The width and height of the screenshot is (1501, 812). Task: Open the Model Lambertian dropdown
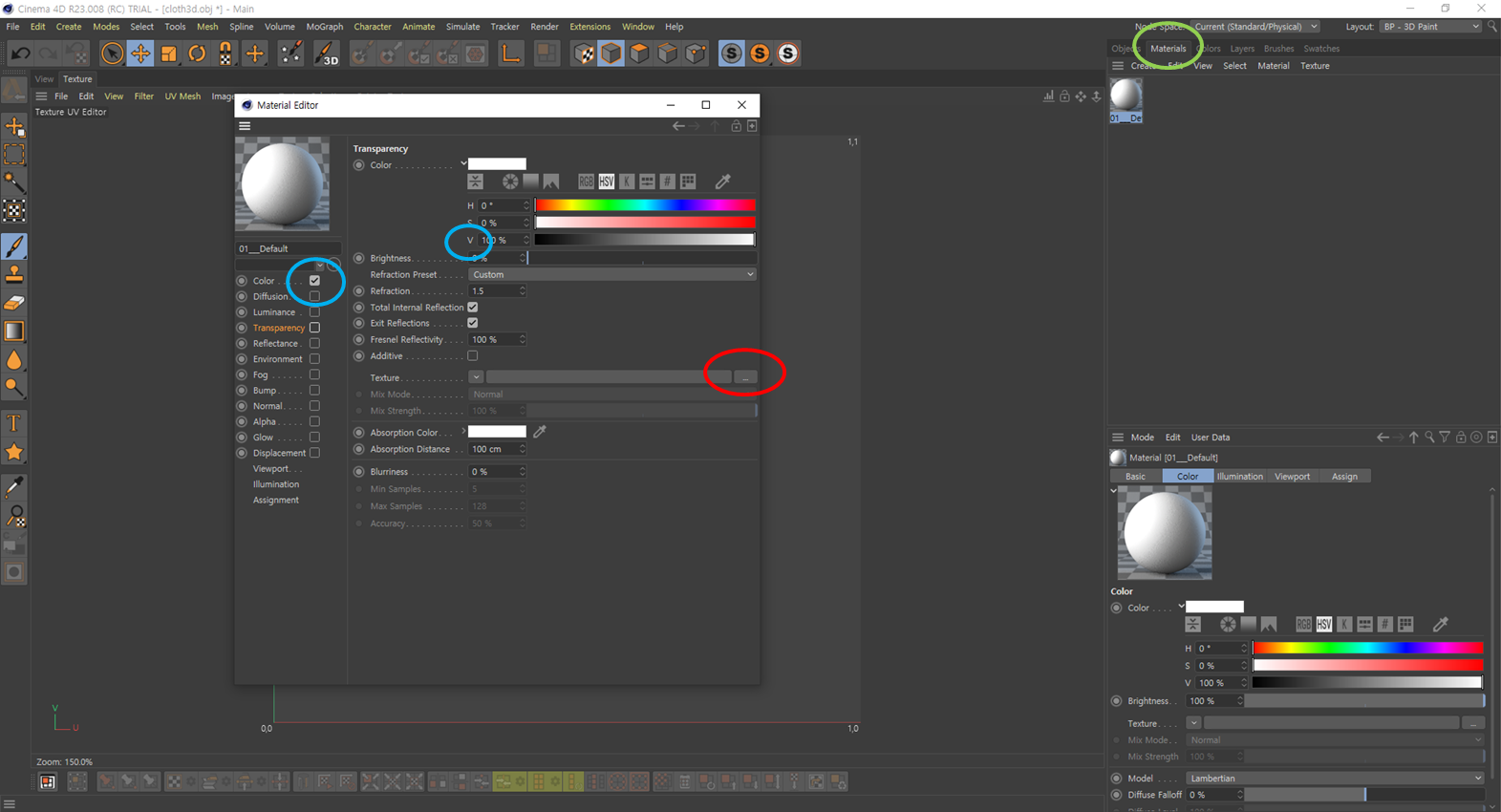1335,779
